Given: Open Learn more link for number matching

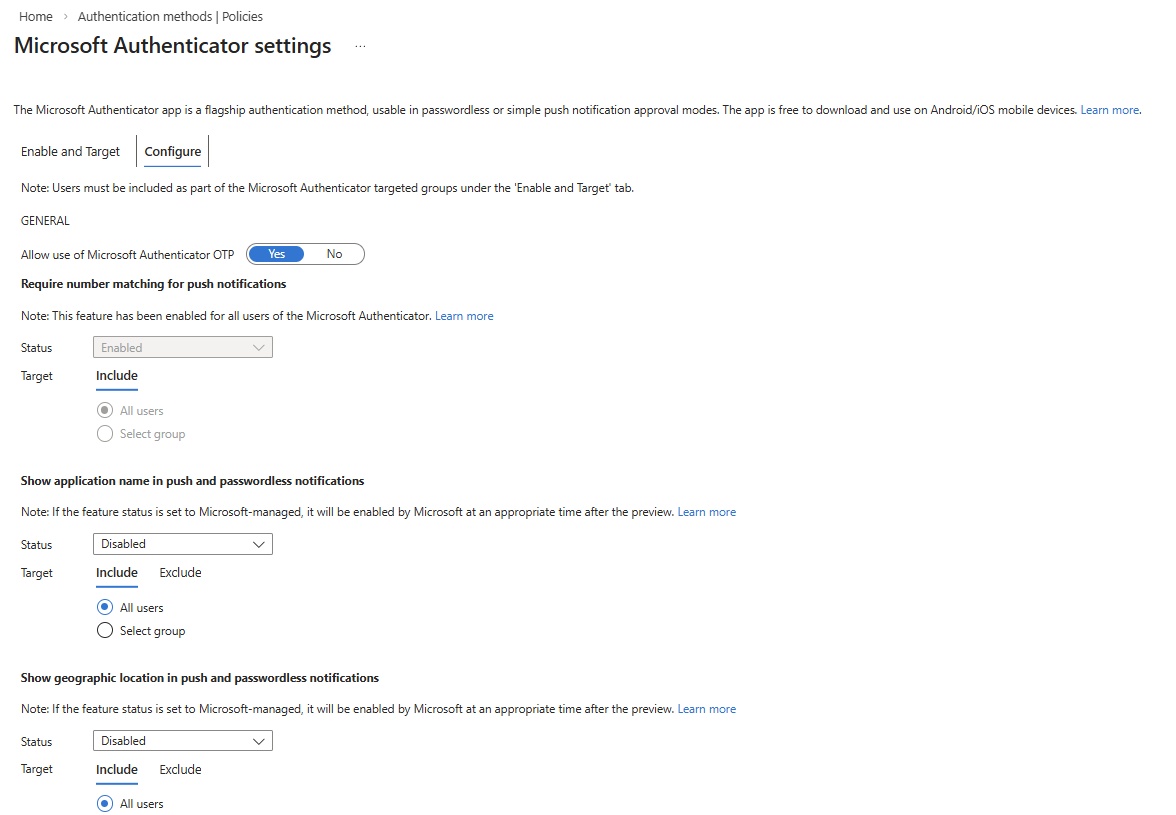Looking at the screenshot, I should coord(464,316).
